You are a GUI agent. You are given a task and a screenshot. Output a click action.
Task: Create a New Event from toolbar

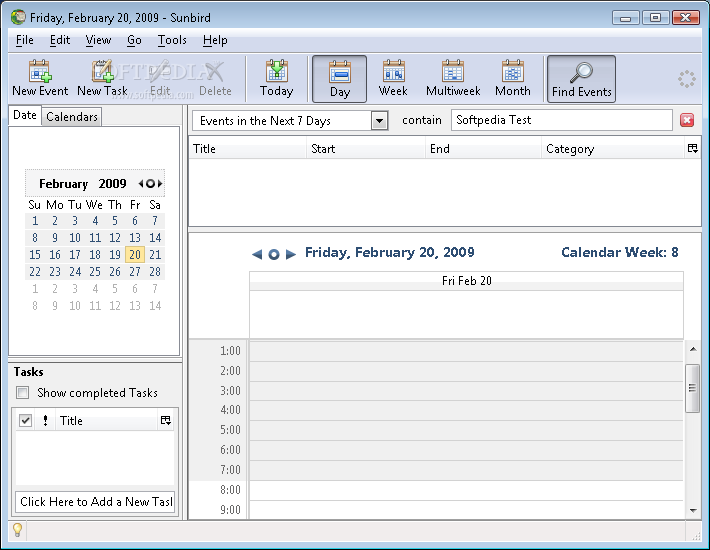[x=40, y=79]
